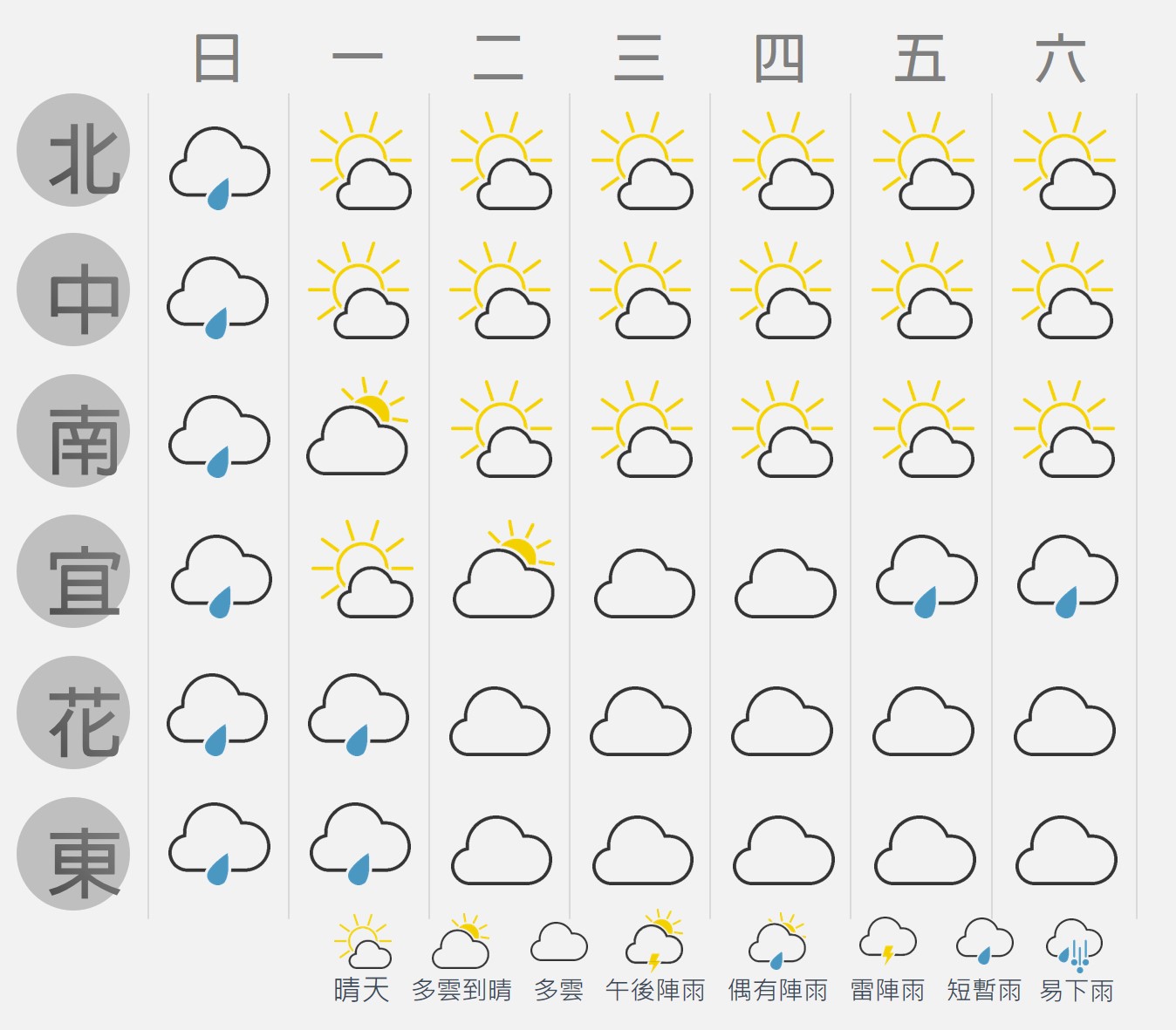Click the 一 day column header
This screenshot has width=1176, height=1030.
click(358, 57)
